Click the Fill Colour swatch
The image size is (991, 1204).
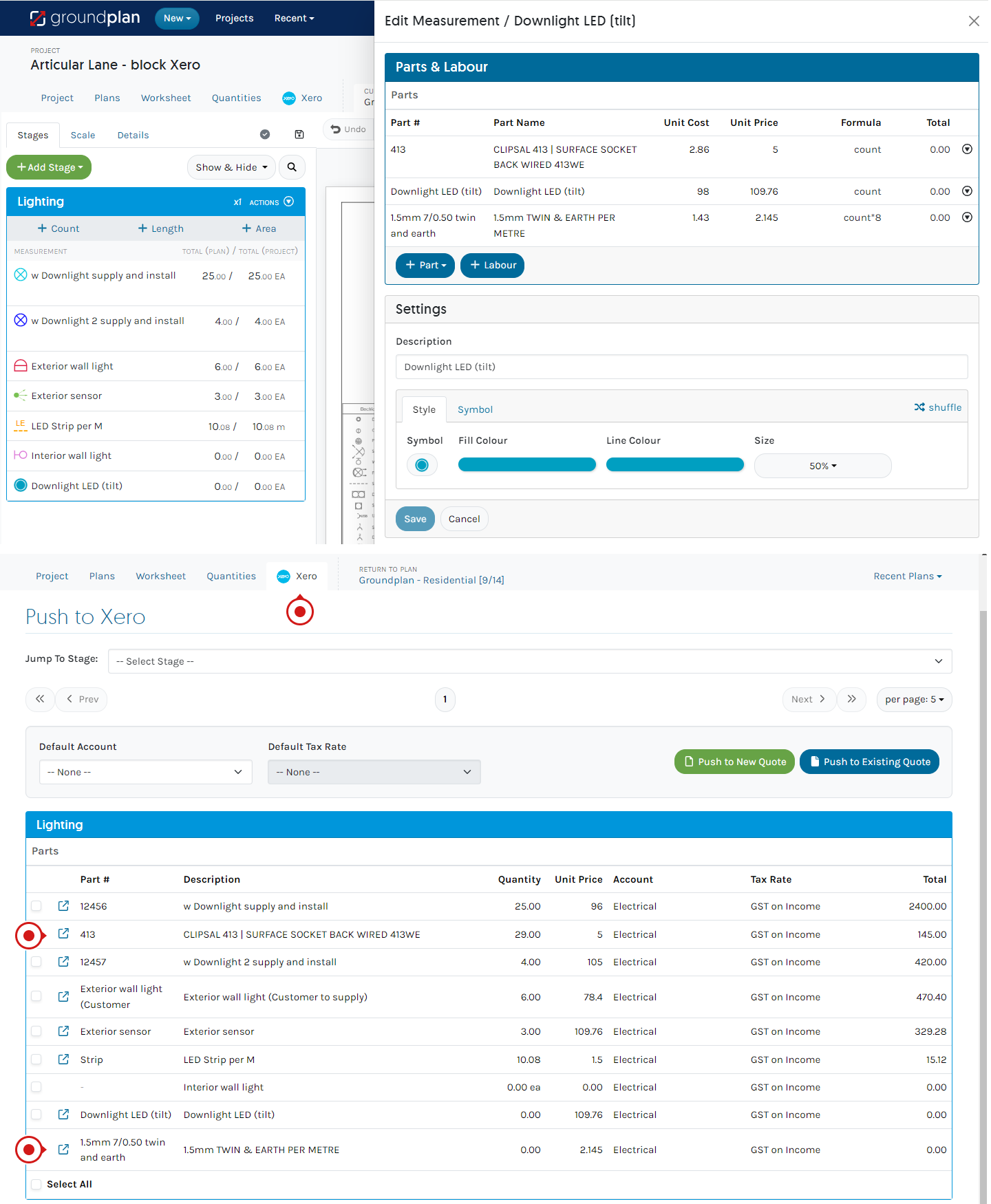pos(527,465)
